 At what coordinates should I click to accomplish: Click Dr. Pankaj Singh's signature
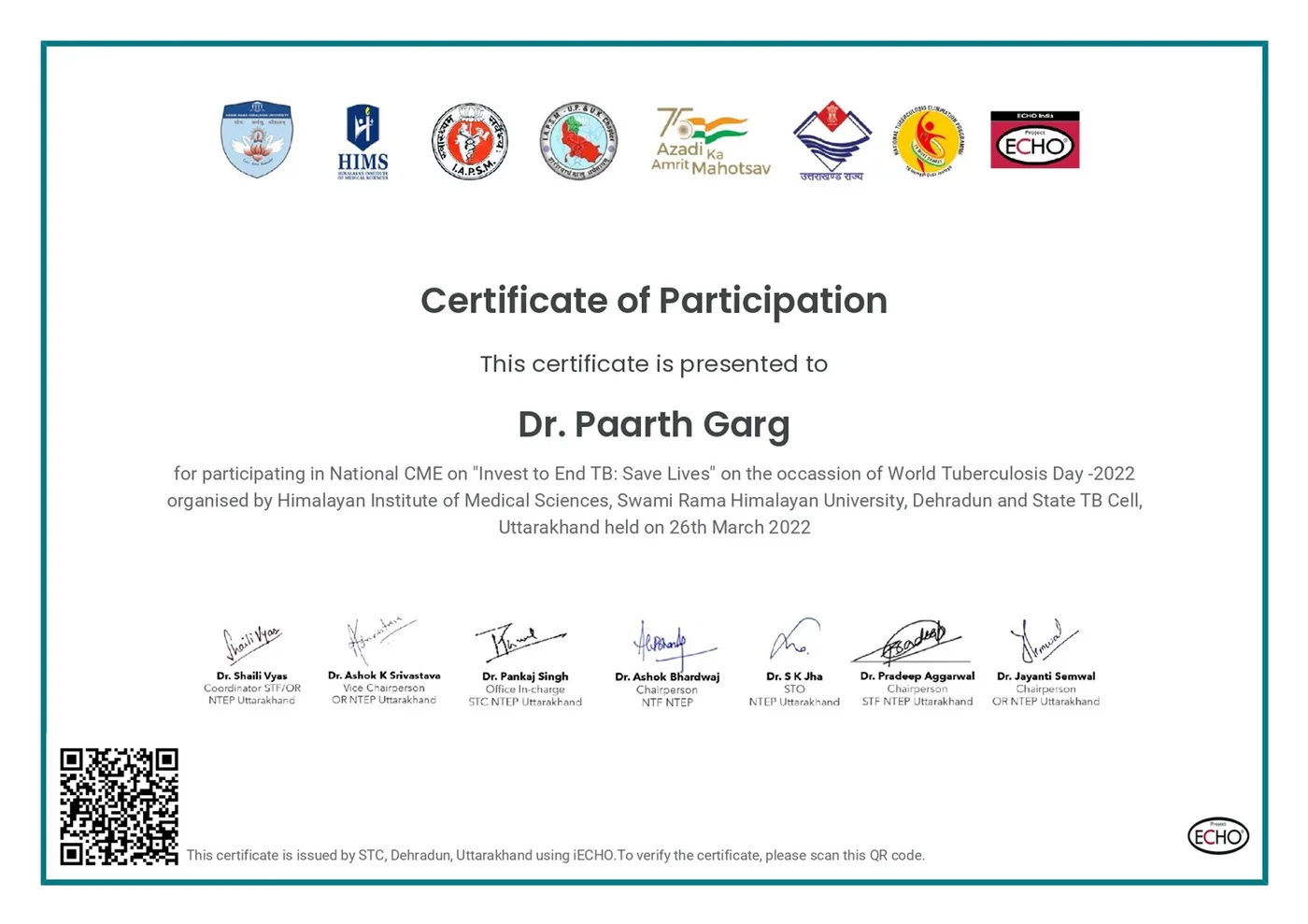(520, 642)
